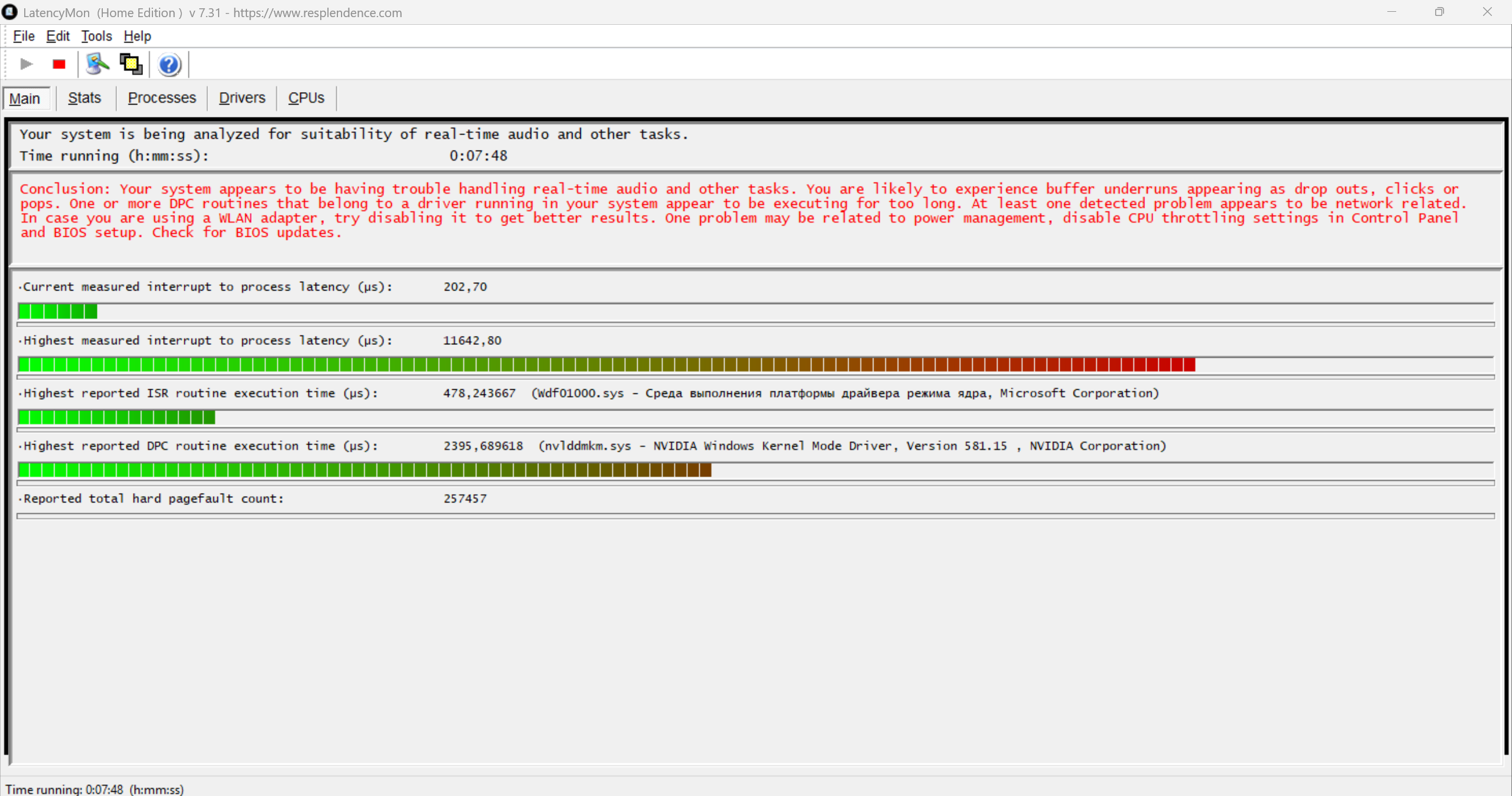This screenshot has width=1512, height=796.
Task: Switch to the Stats tab
Action: point(84,98)
